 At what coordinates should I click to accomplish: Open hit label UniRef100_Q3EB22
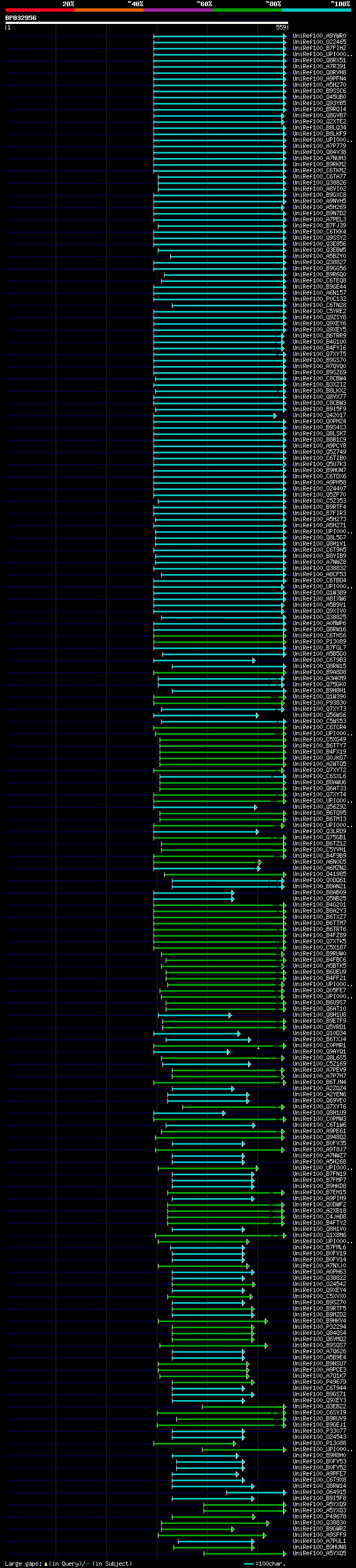click(x=319, y=1406)
